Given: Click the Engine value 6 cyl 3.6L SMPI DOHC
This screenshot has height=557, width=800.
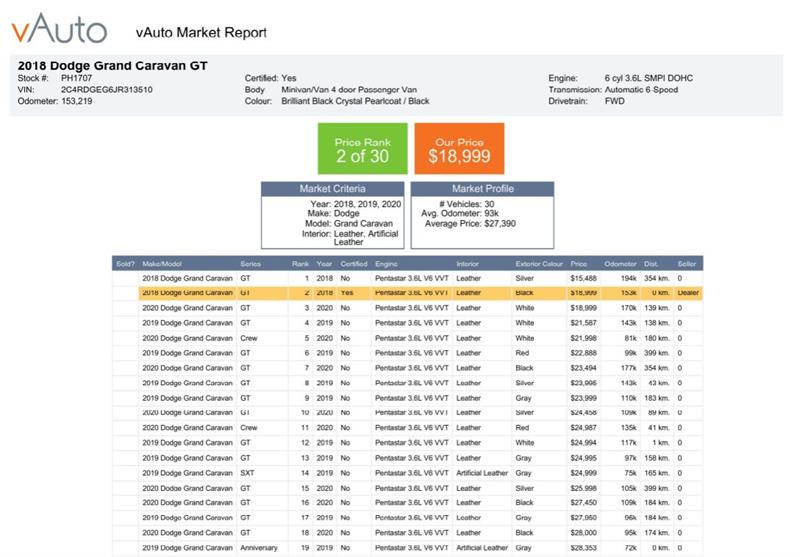Looking at the screenshot, I should [648, 78].
